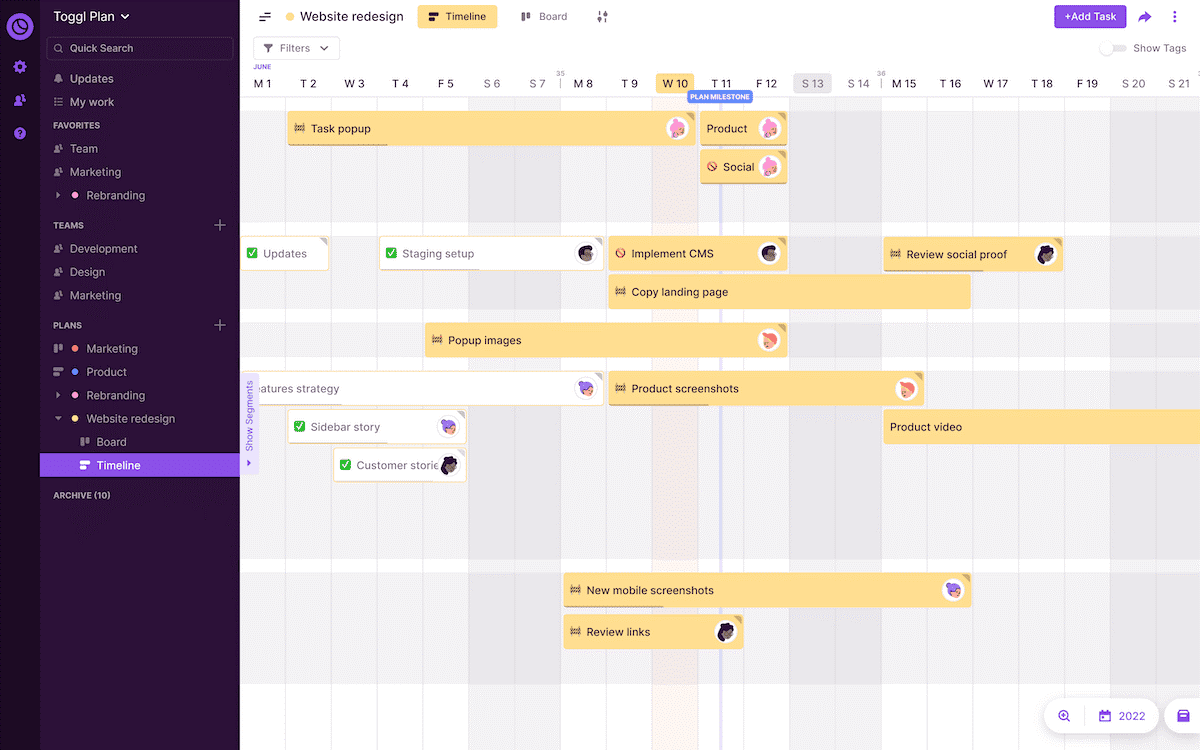Collapse sidebar using the hamburger menu icon
The width and height of the screenshot is (1200, 750).
tap(265, 17)
